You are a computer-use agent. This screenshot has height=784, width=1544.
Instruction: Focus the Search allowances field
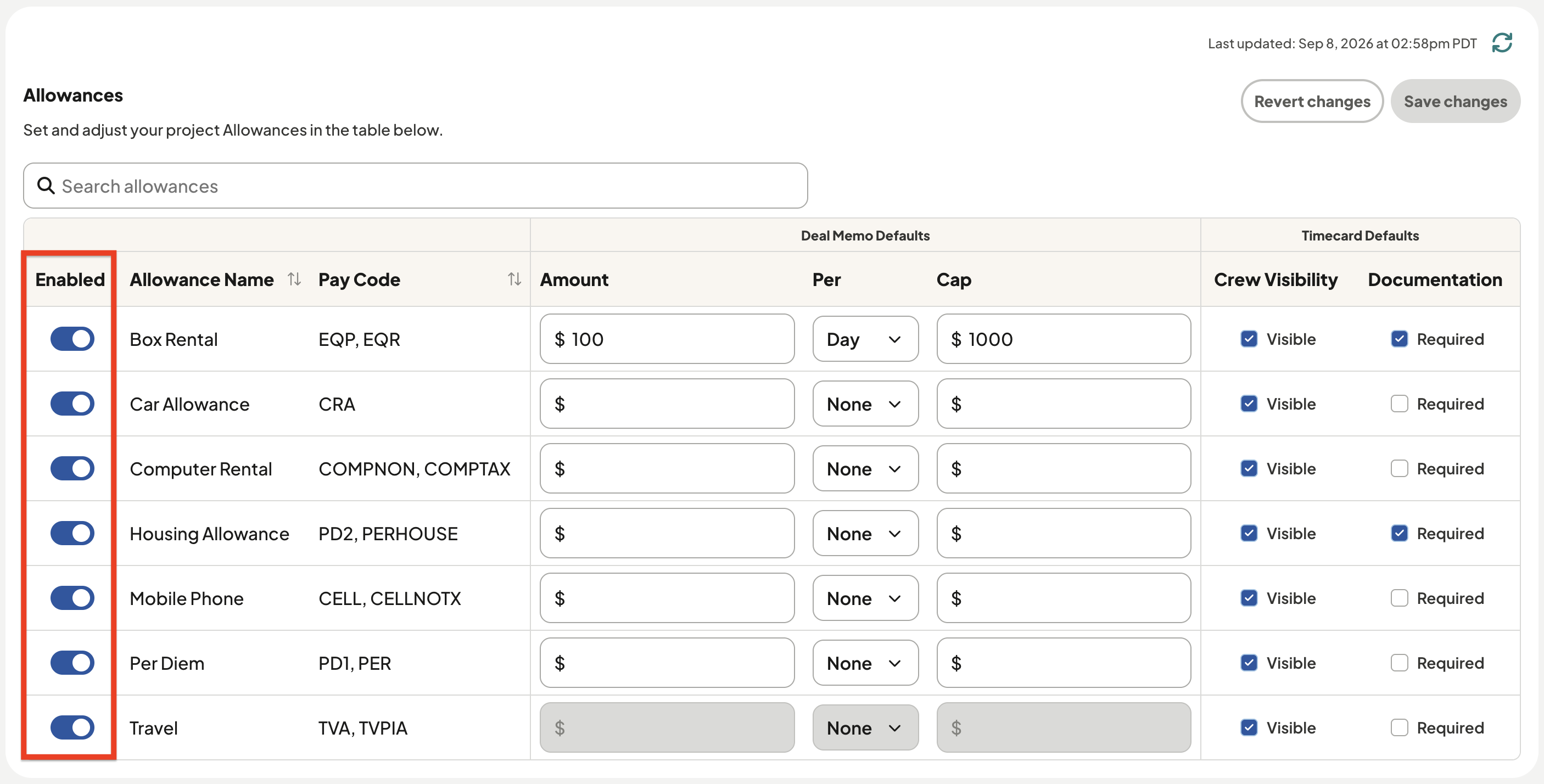[x=415, y=186]
